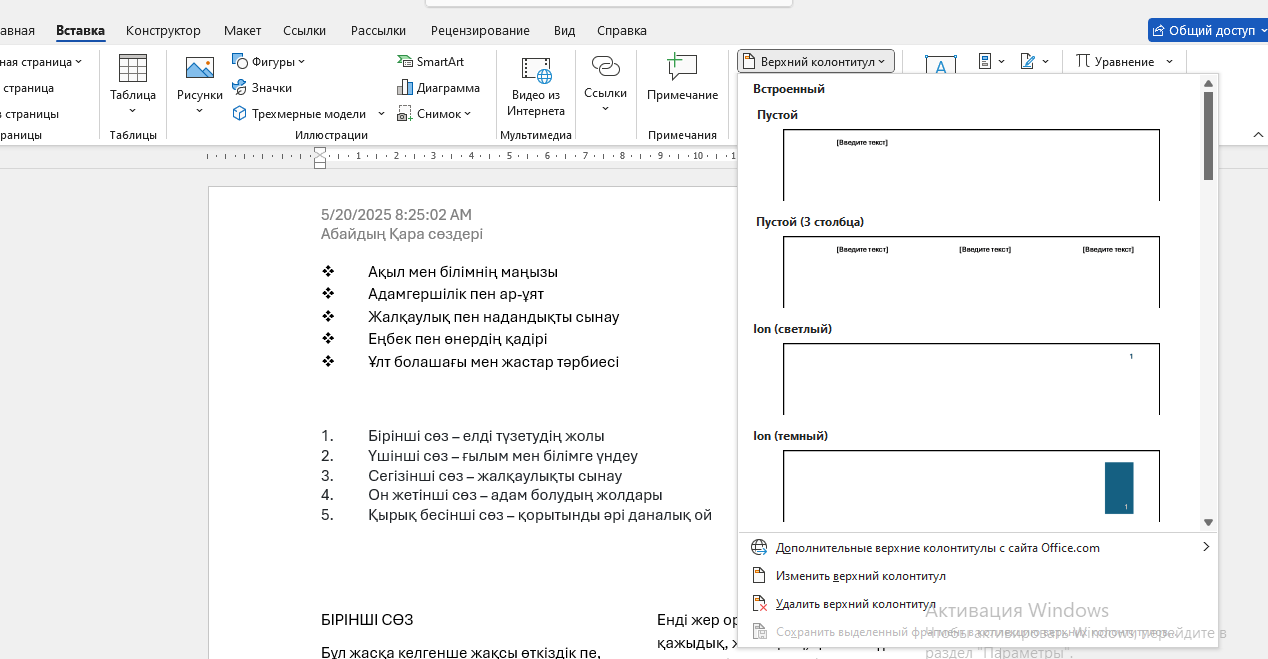Expand the Уравнение dropdown arrow
This screenshot has height=659, width=1268.
click(1169, 62)
